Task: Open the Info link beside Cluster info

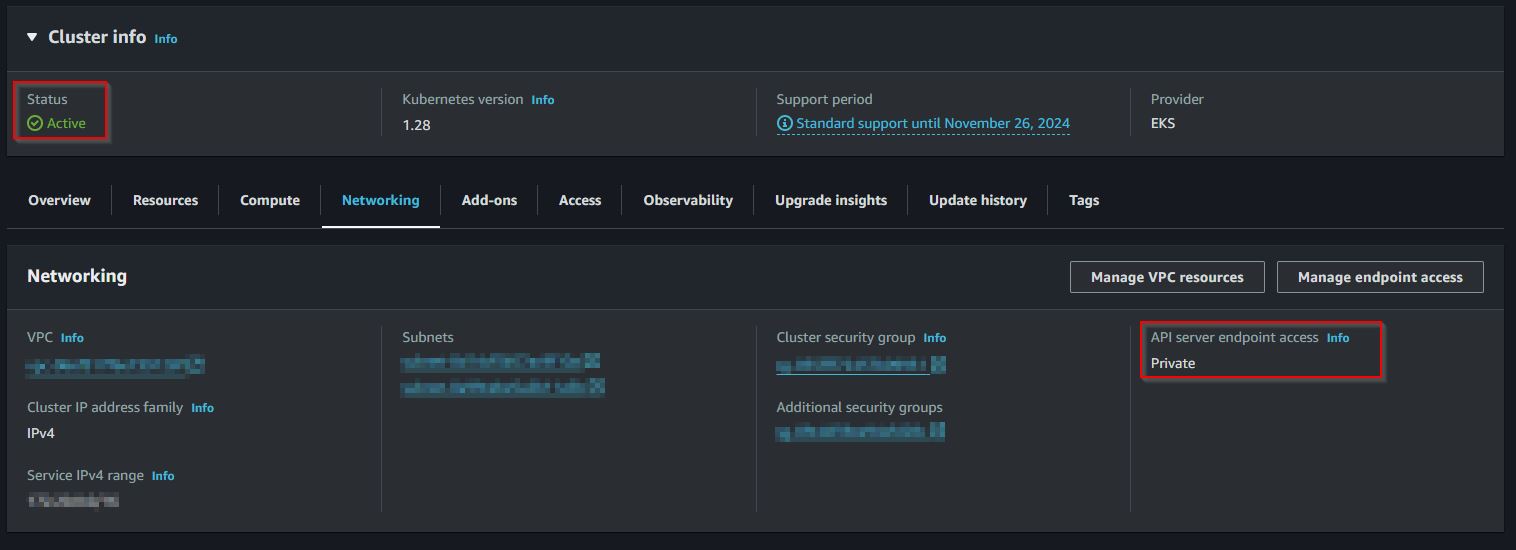Action: [x=166, y=39]
